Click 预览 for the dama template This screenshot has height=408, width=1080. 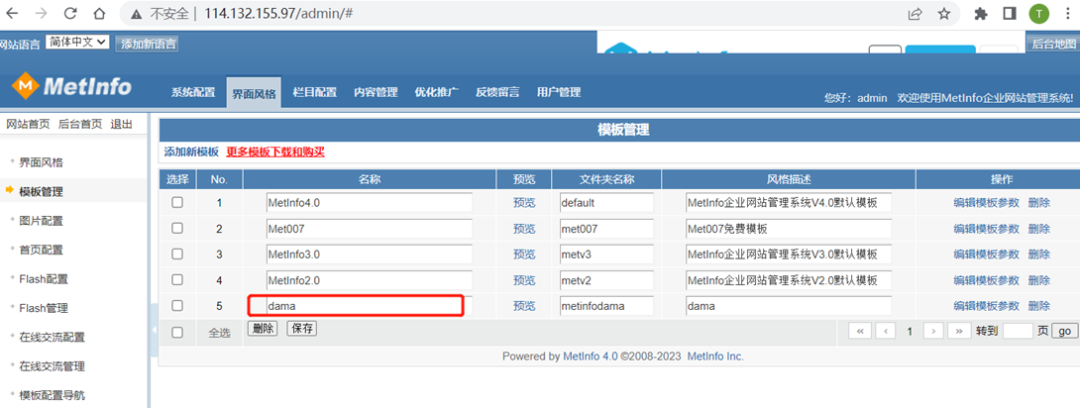point(523,305)
